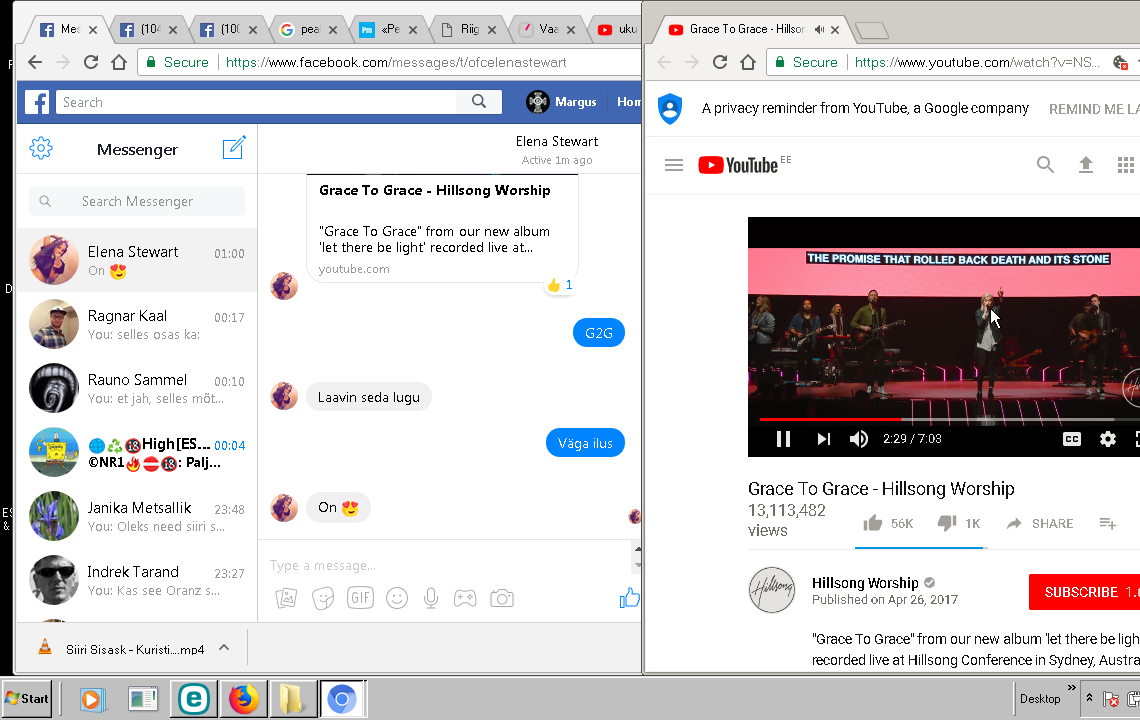Open the GIF picker
Image resolution: width=1140 pixels, height=720 pixels.
360,598
